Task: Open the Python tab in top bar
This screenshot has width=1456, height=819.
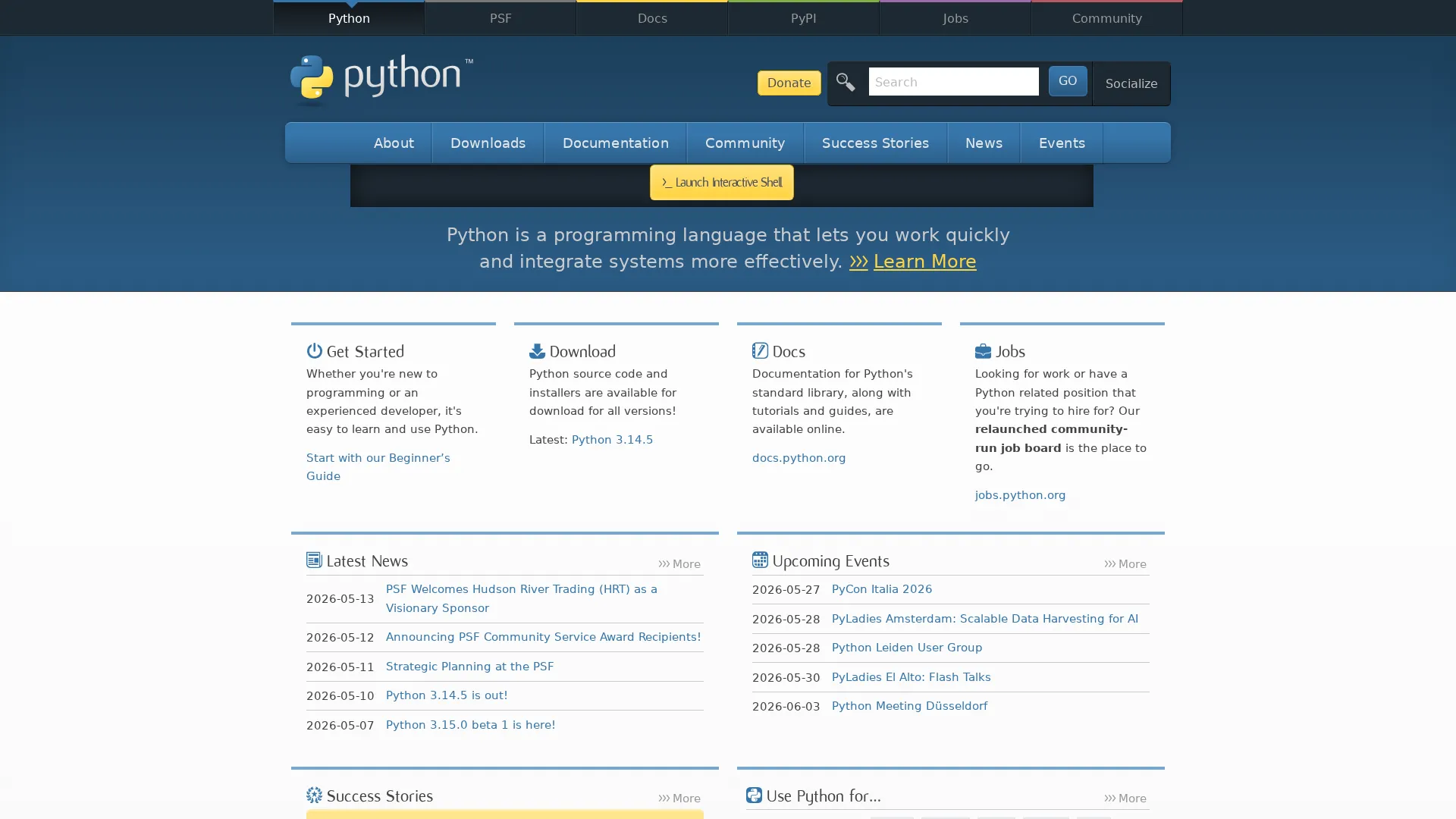Action: click(x=349, y=18)
